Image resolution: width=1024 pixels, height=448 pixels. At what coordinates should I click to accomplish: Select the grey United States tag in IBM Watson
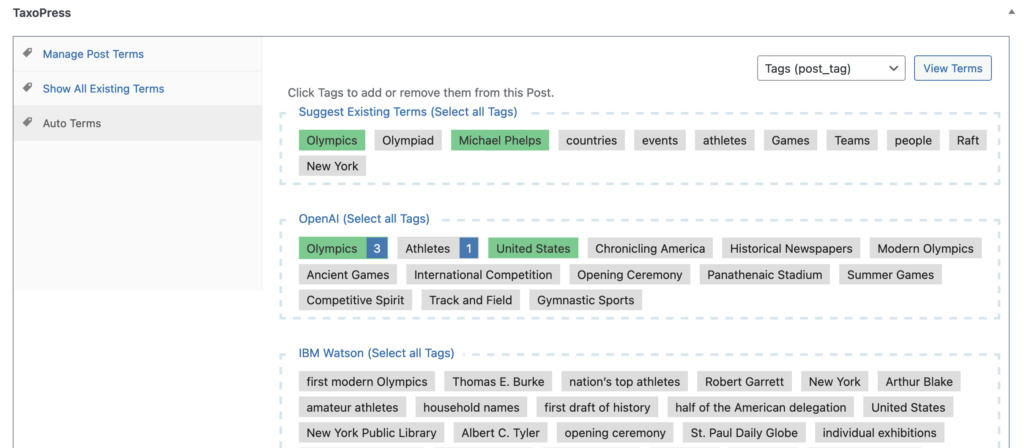908,408
